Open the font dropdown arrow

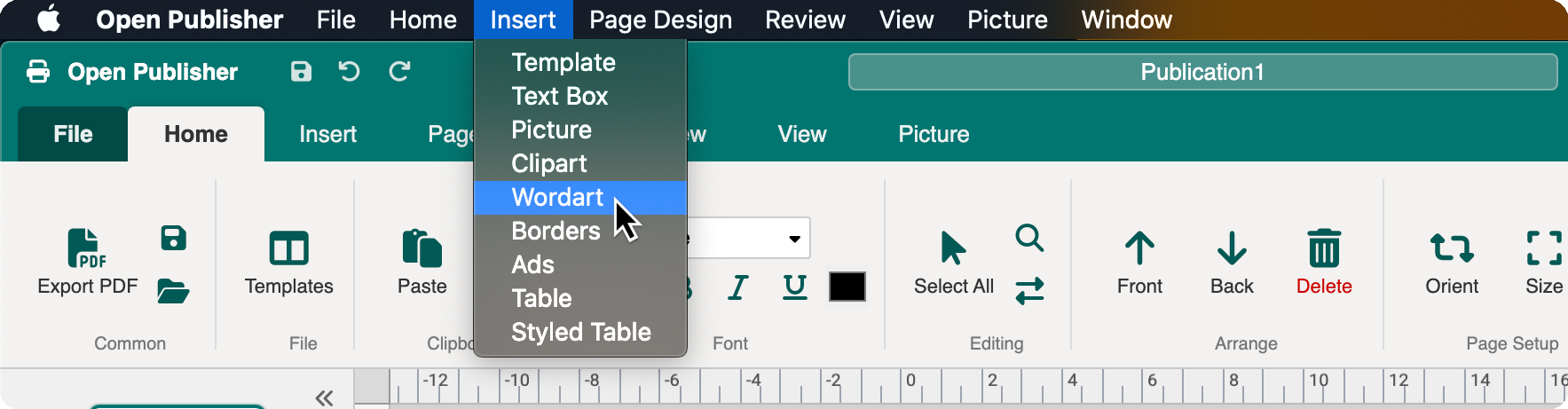[794, 239]
